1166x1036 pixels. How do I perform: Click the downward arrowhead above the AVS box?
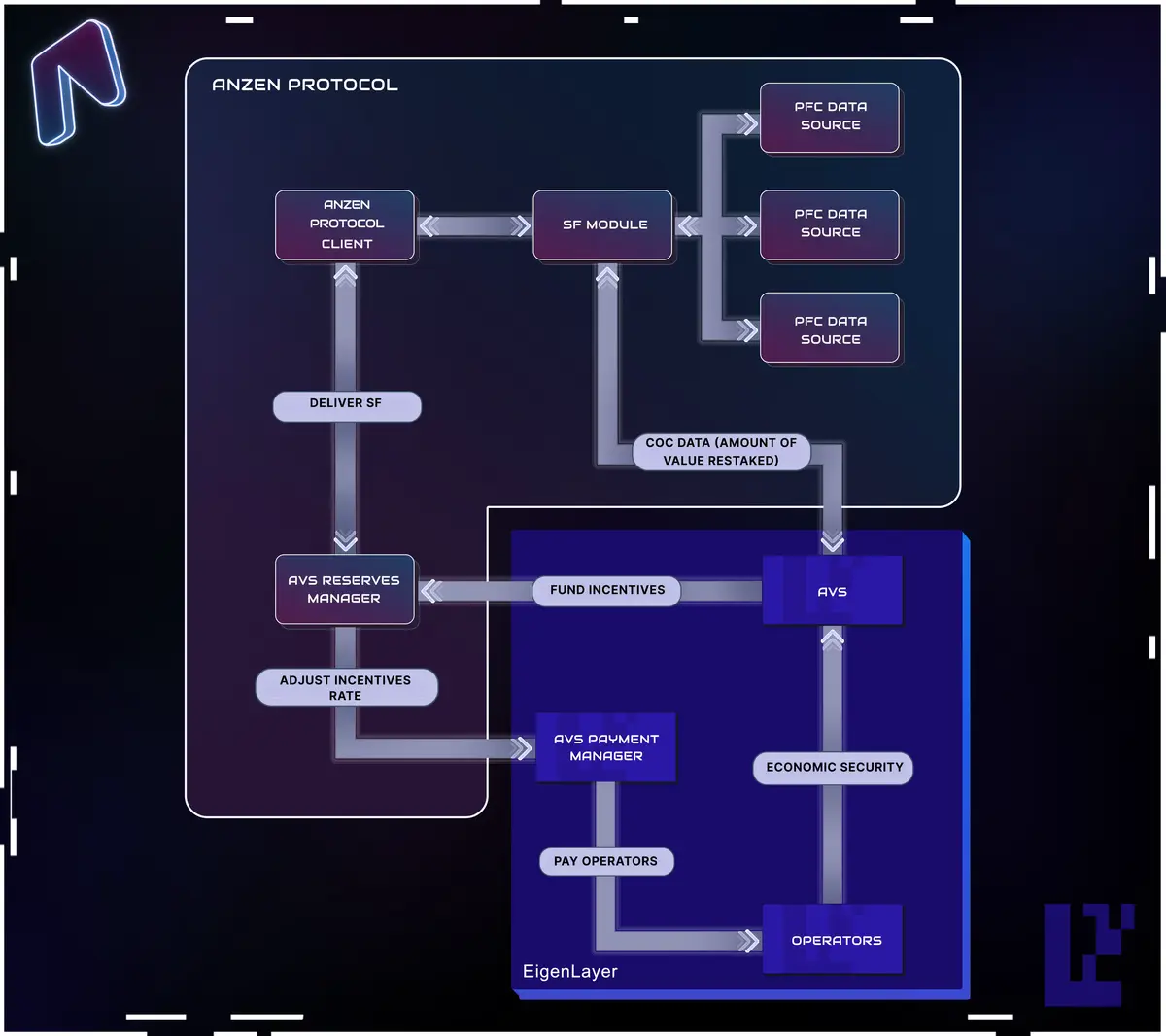(x=833, y=541)
